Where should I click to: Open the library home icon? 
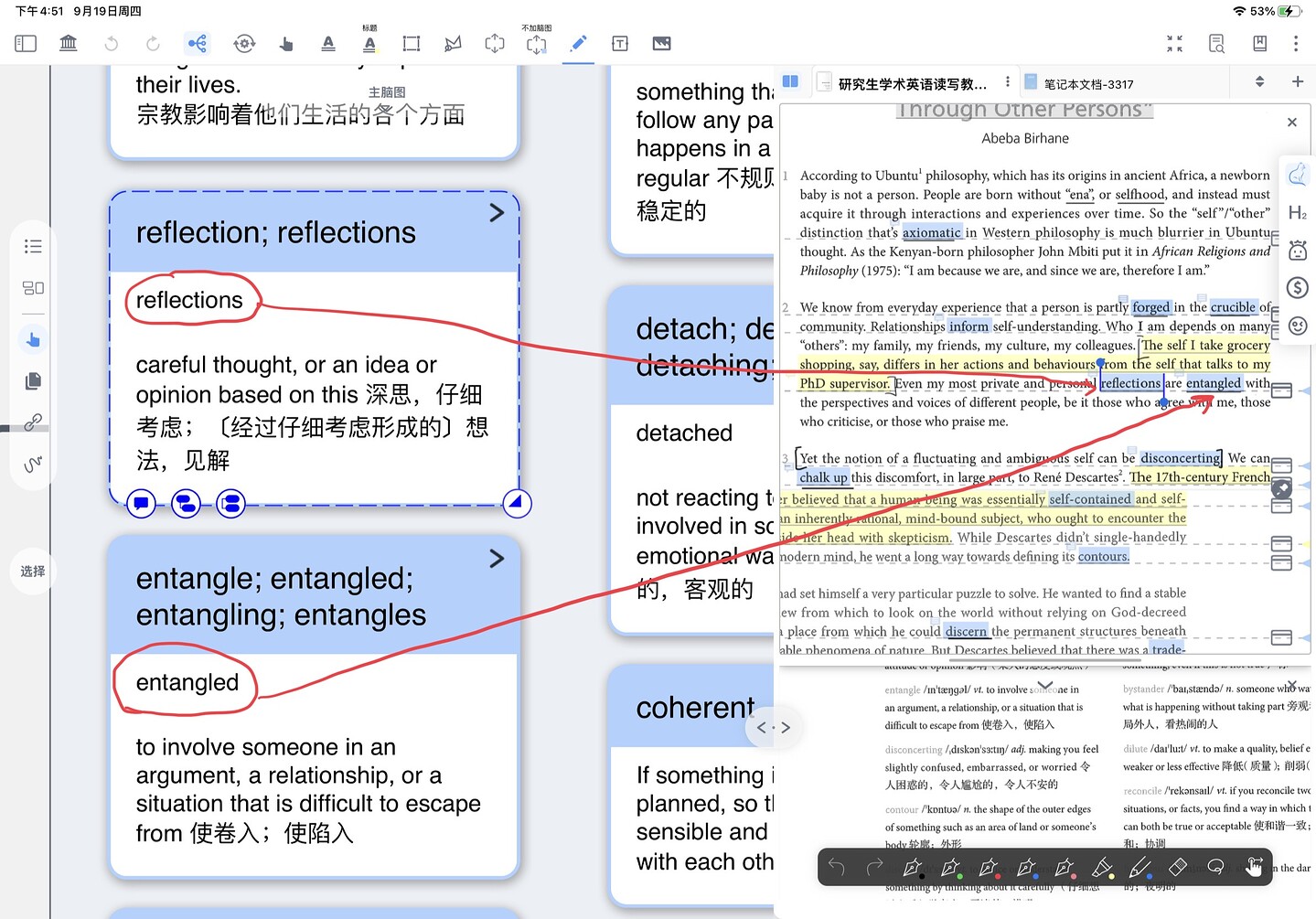pos(69,43)
